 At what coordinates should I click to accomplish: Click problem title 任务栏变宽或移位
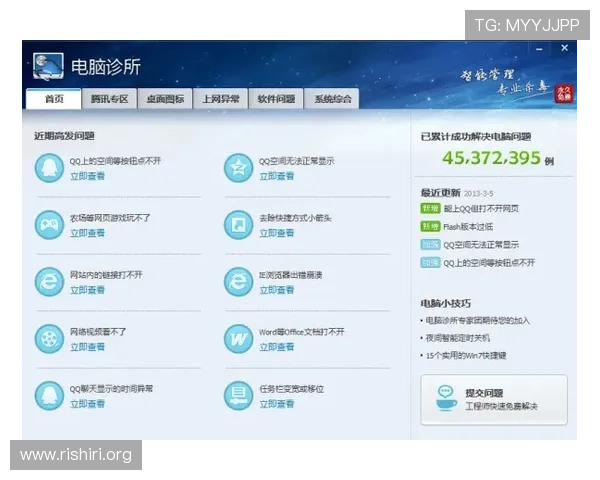292,389
